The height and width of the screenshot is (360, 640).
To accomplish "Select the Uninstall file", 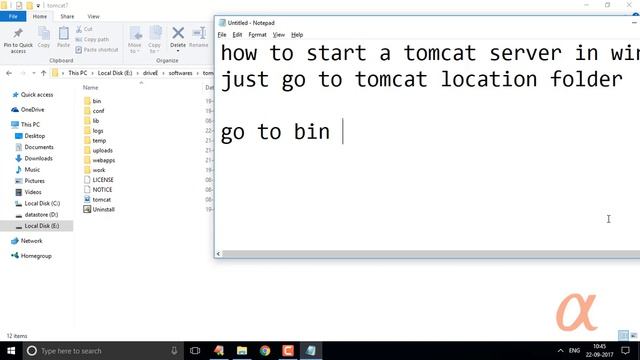I will coord(103,209).
